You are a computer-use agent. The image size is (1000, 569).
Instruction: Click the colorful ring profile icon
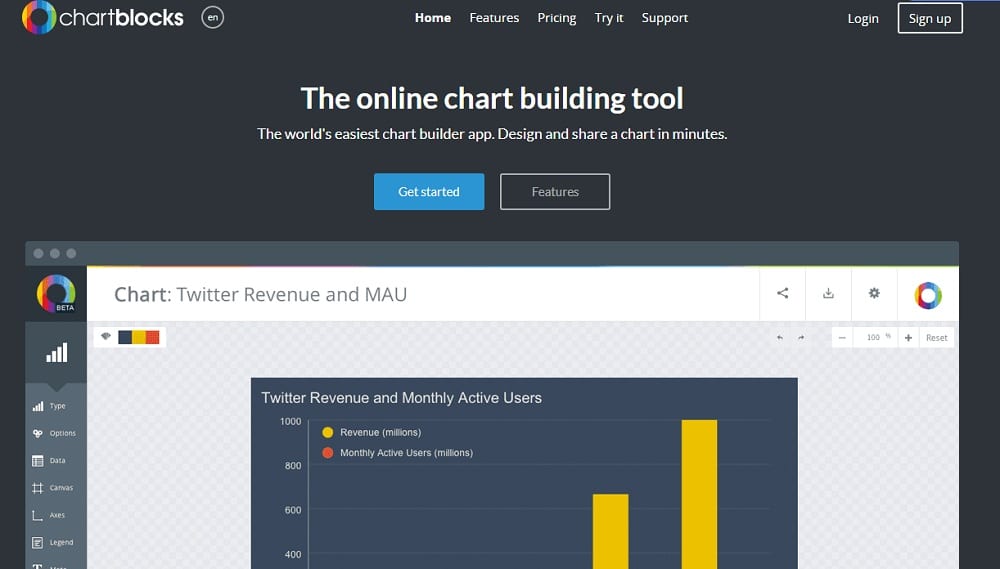[928, 295]
